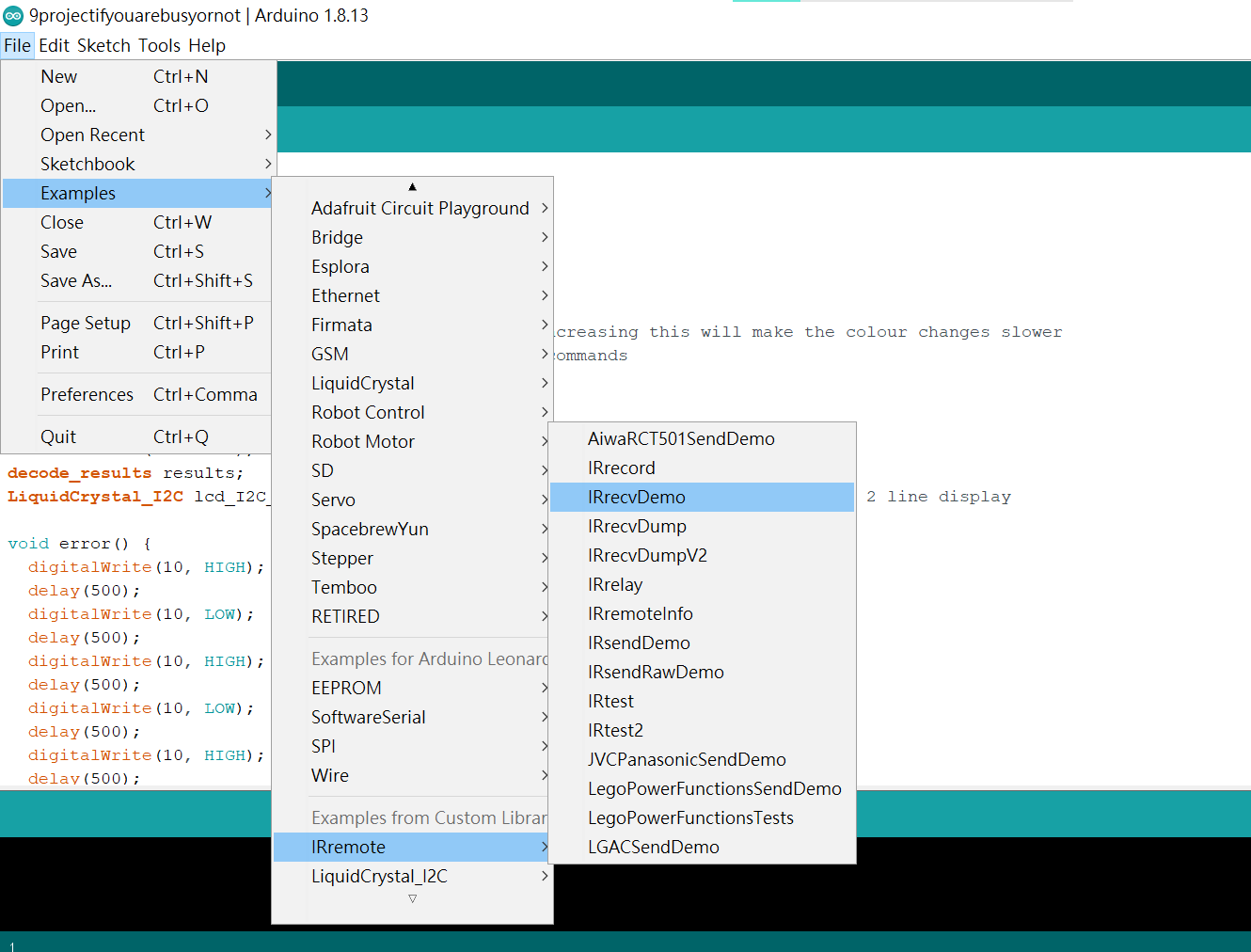Click the scroll-down arrow below Examples list
1251x952 pixels.
(x=412, y=899)
